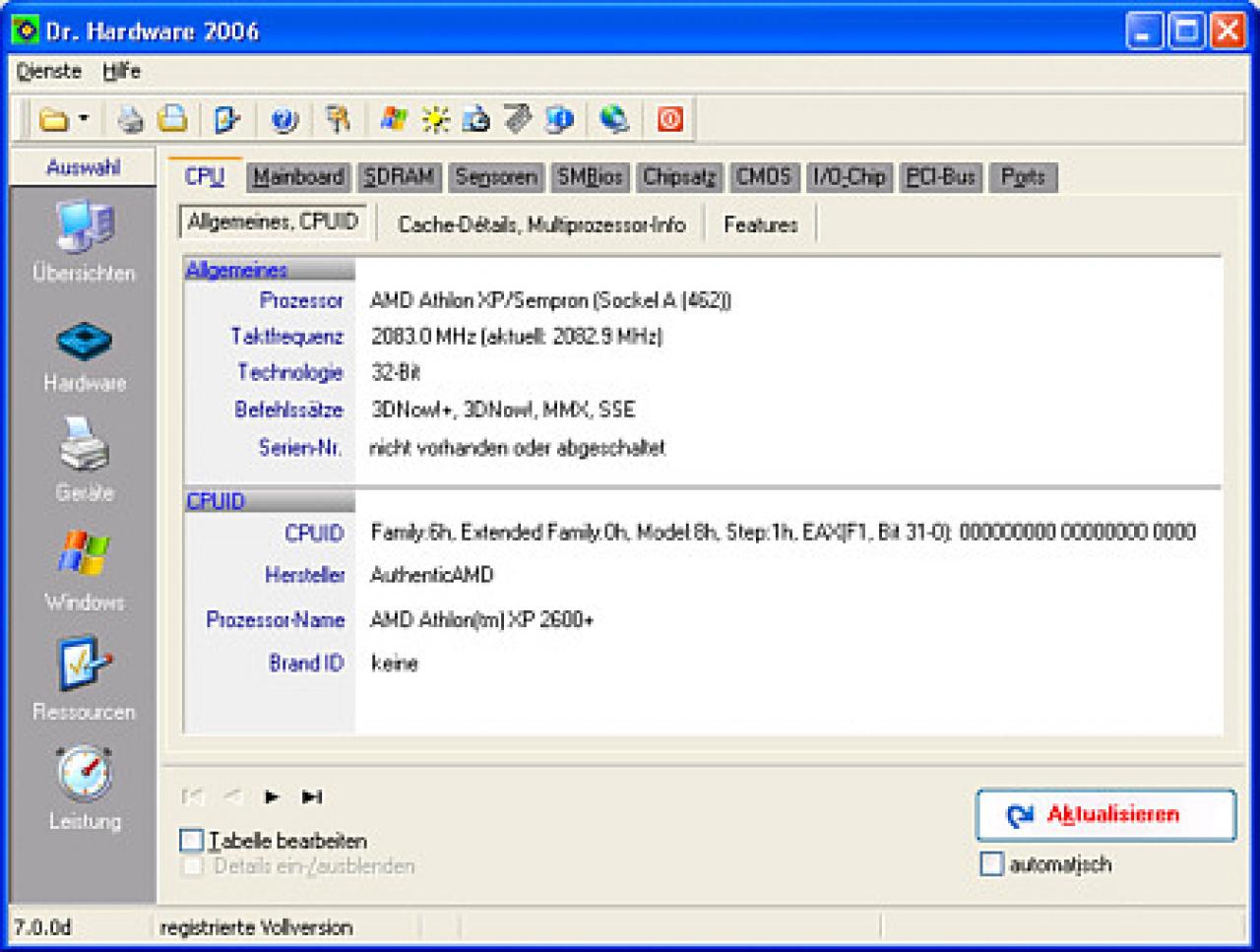This screenshot has width=1260, height=952.
Task: Click the printer toolbar icon
Action: [x=131, y=120]
